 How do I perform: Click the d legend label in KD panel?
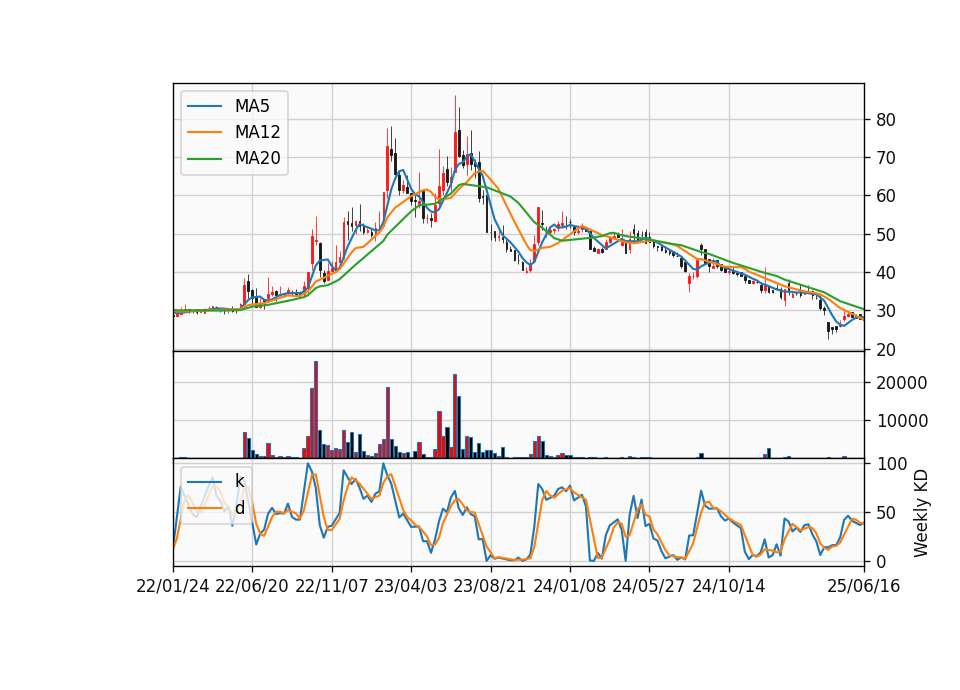coord(239,508)
